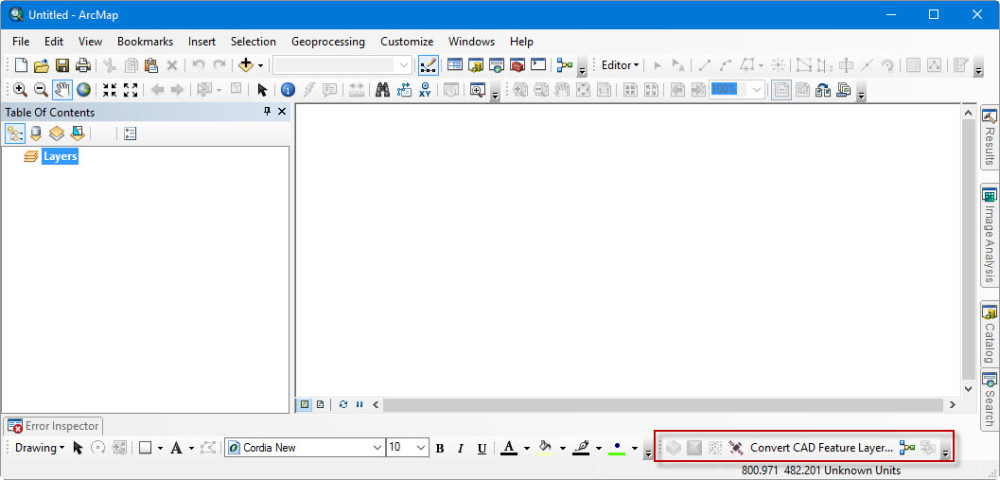This screenshot has width=1000, height=480.
Task: Expand the Add Data dropdown arrow
Action: pos(260,66)
